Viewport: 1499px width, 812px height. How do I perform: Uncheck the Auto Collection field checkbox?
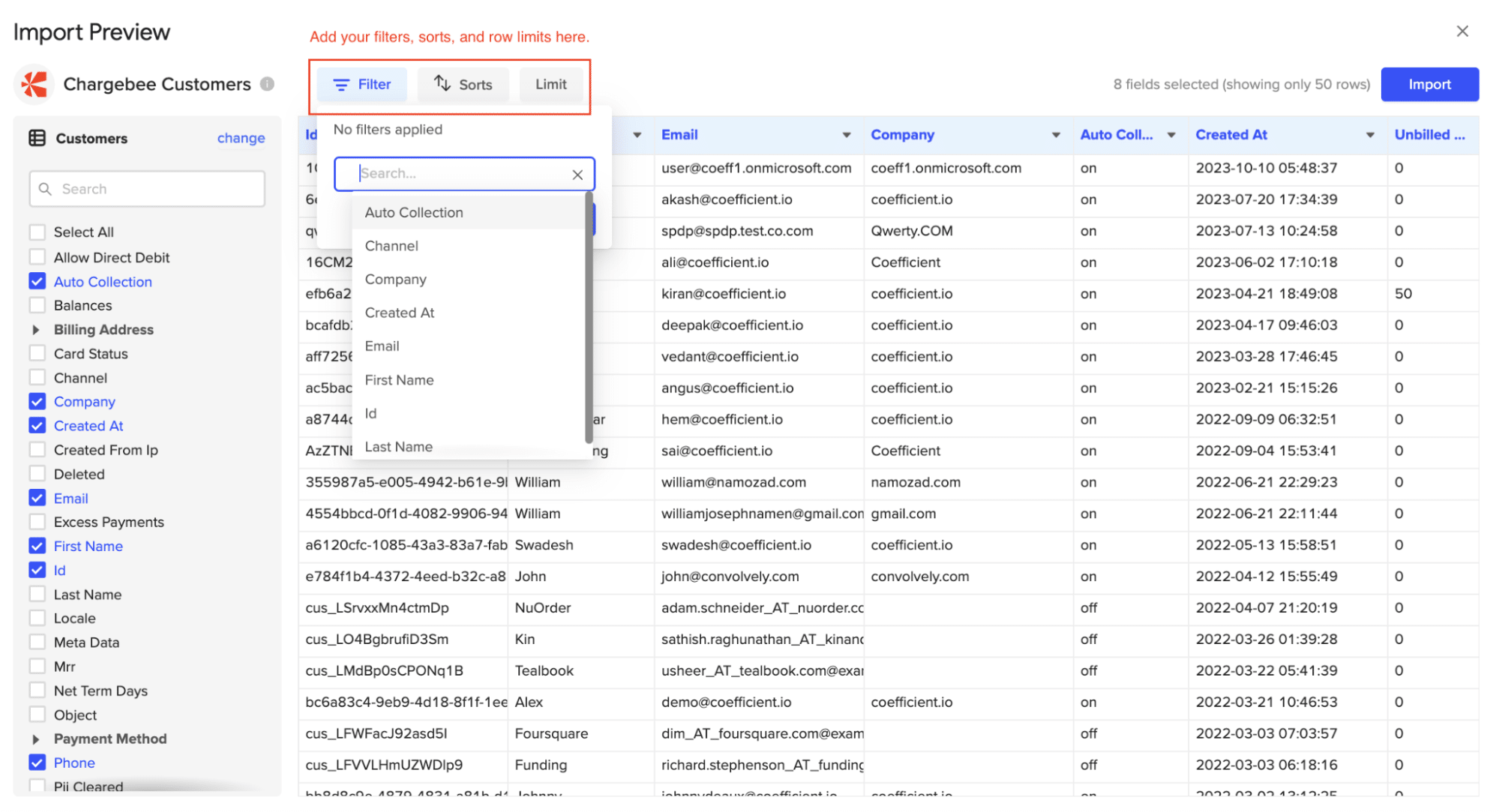[37, 282]
